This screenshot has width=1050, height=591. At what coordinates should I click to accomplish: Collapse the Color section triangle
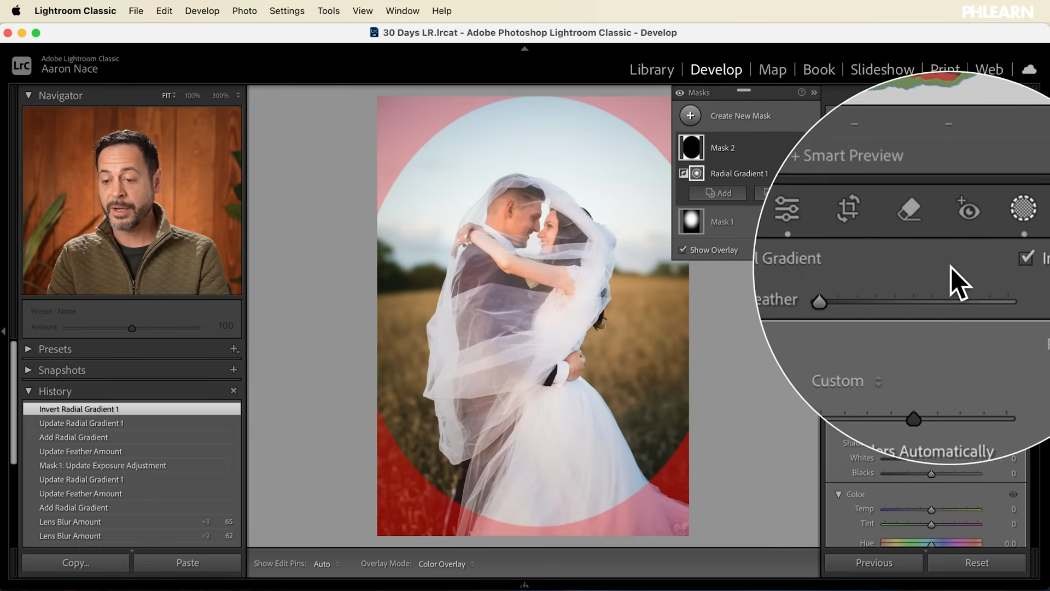[838, 494]
